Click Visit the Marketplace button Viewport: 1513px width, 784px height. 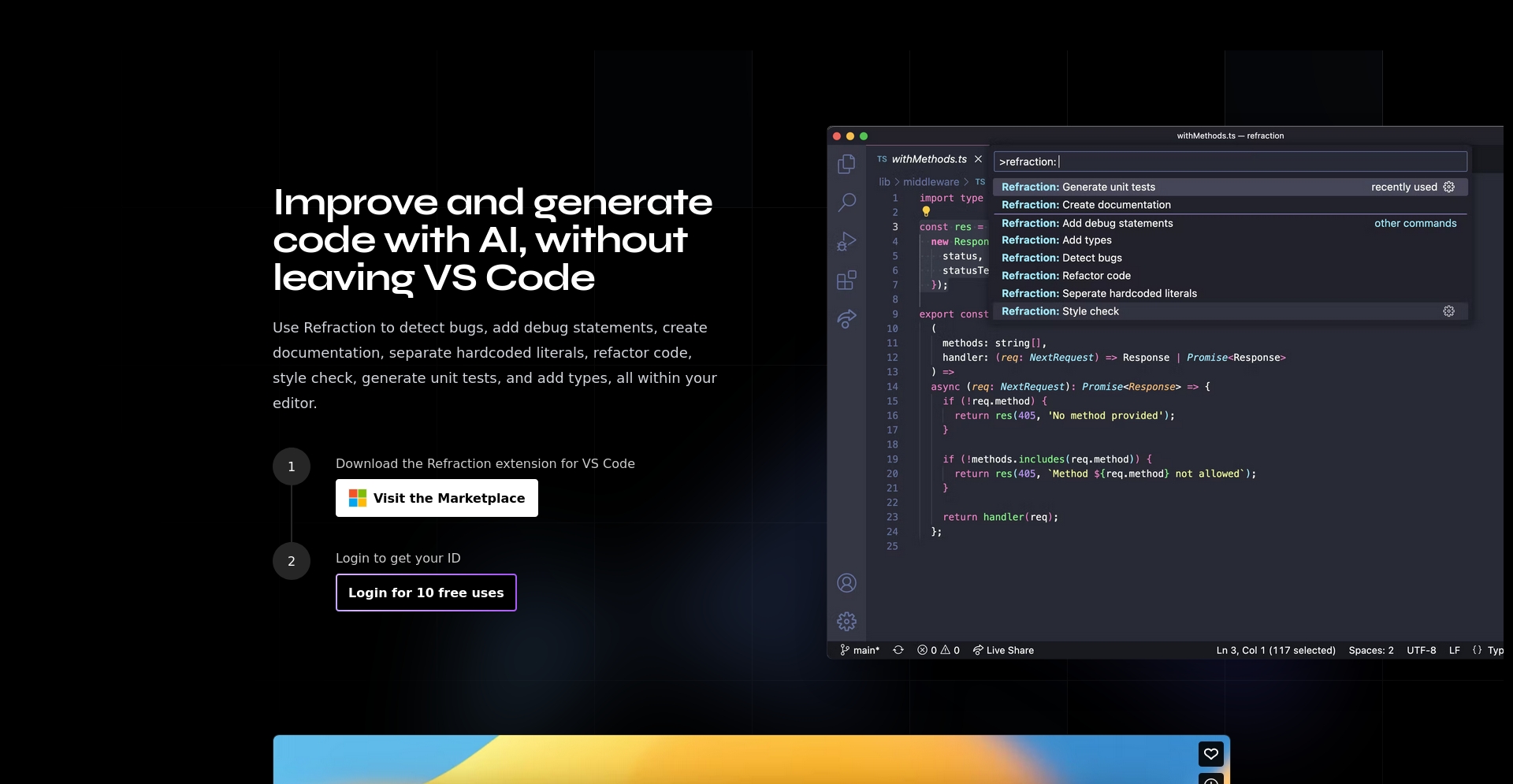coord(437,498)
